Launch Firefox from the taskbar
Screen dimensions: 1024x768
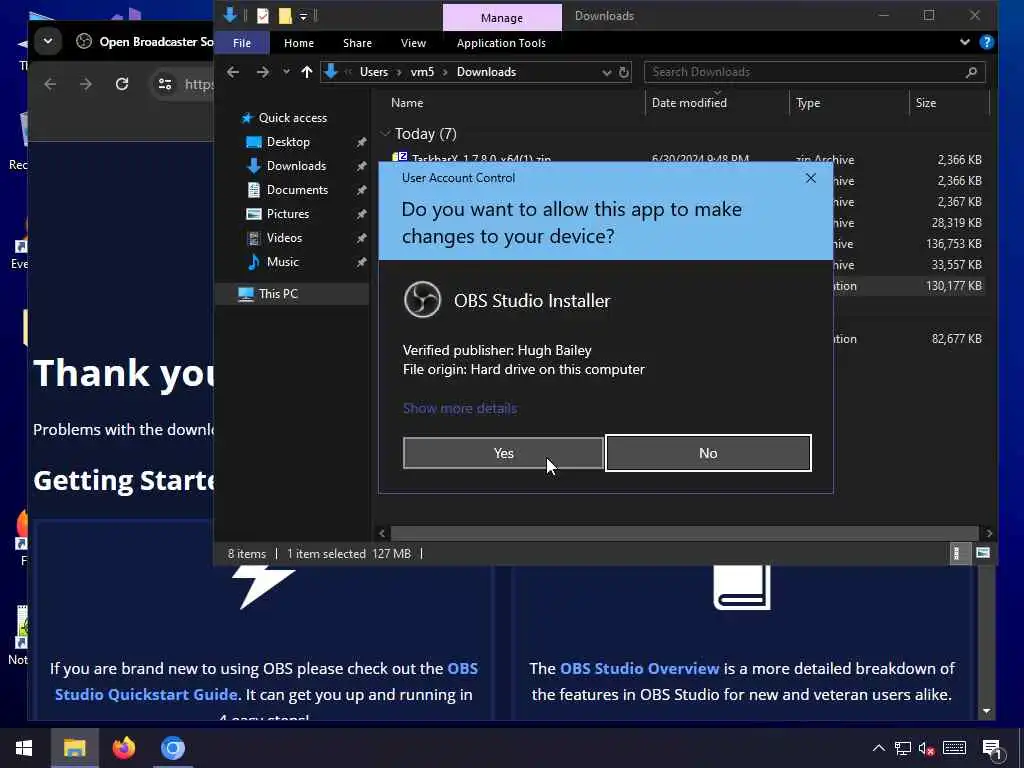123,748
